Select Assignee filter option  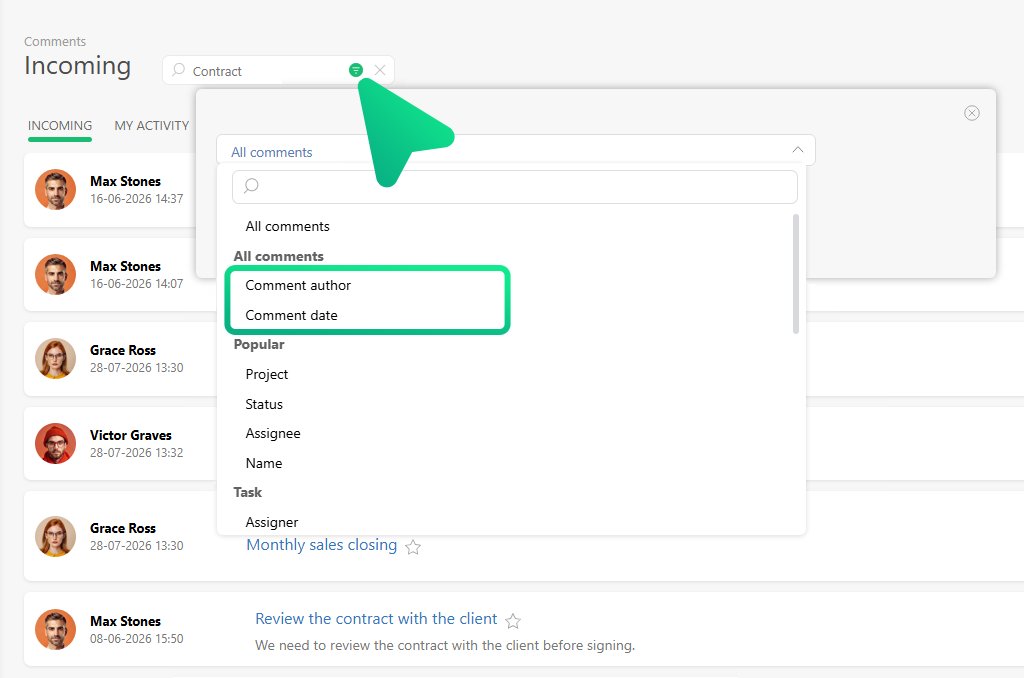coord(273,434)
